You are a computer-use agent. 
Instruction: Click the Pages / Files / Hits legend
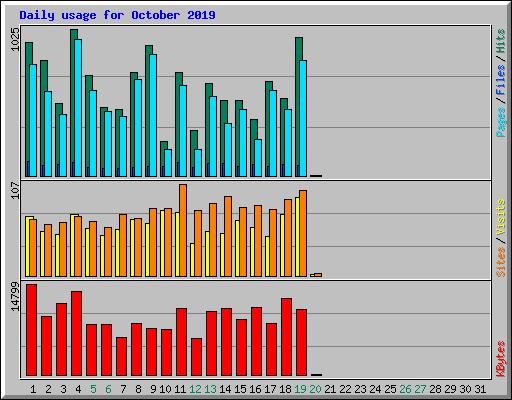(500, 83)
